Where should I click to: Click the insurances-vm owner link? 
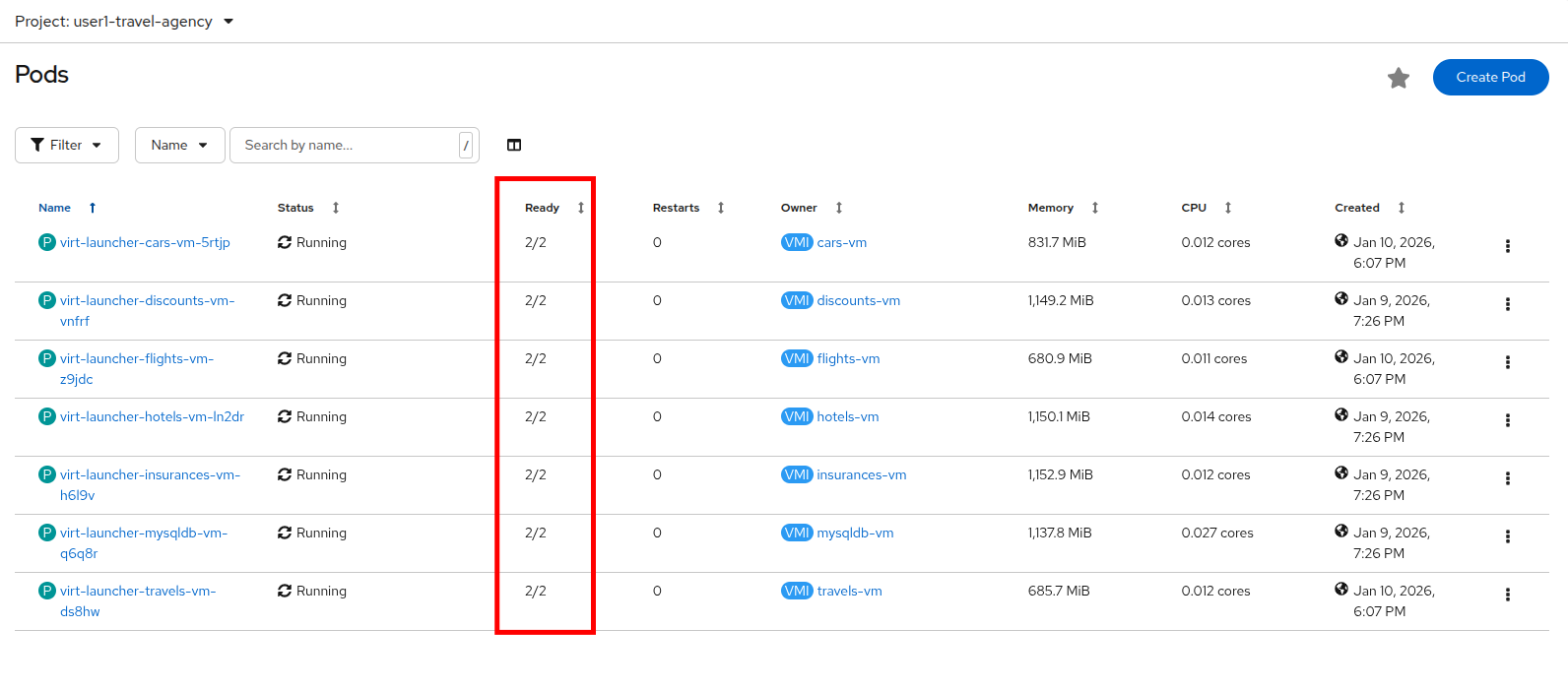tap(861, 474)
